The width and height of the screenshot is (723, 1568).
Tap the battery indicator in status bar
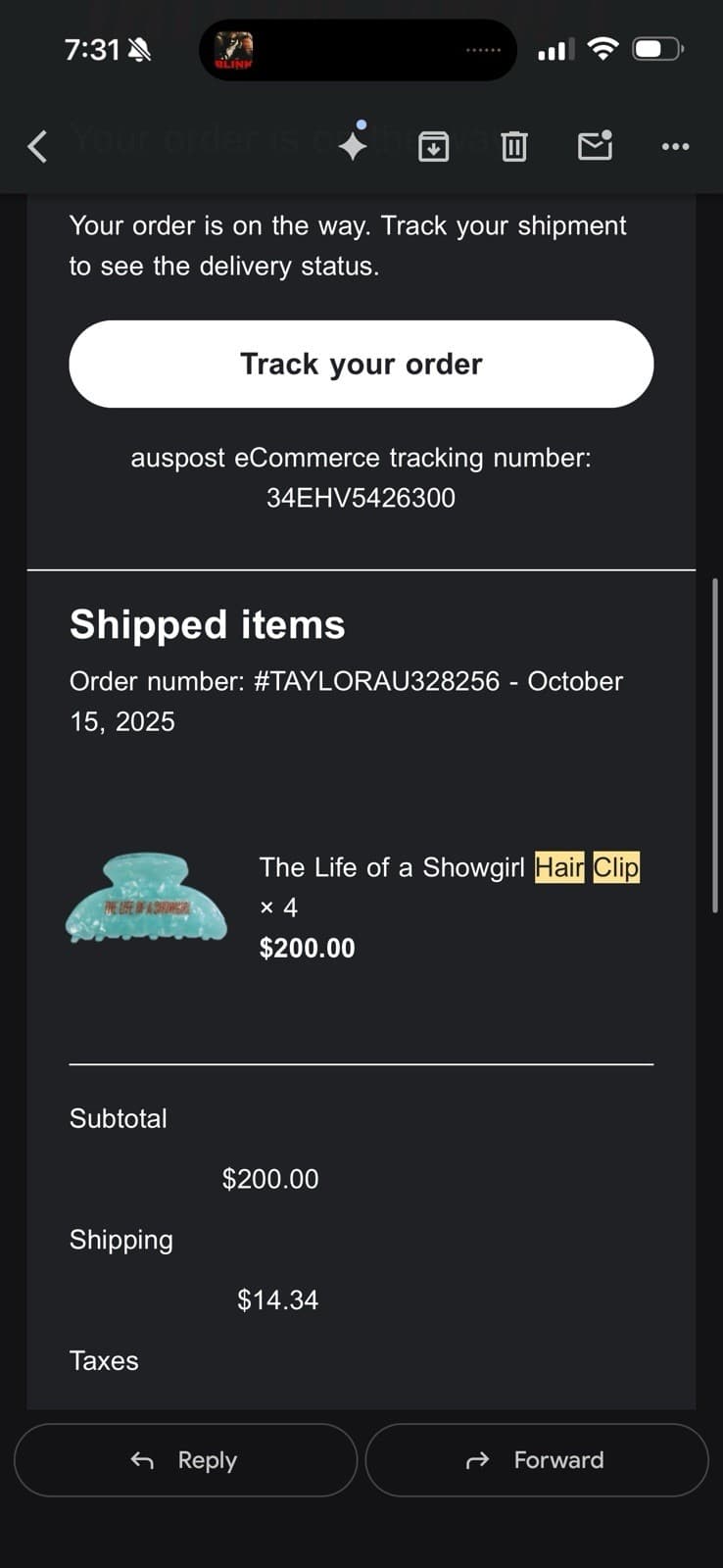point(657,49)
